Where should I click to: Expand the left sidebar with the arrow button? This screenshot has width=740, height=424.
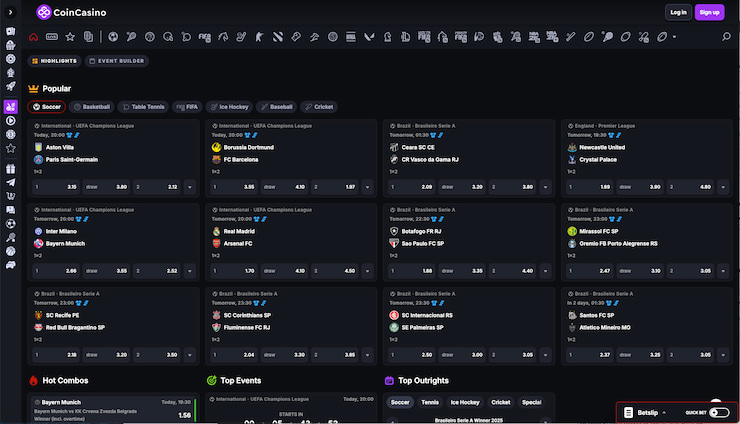(x=10, y=12)
